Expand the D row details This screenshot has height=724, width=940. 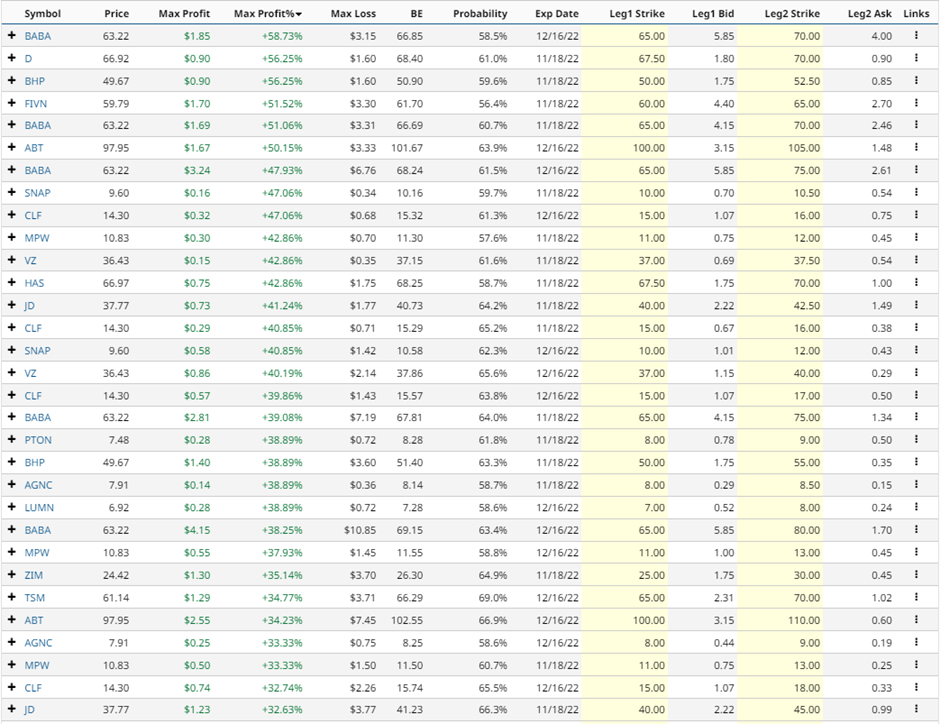[x=11, y=58]
